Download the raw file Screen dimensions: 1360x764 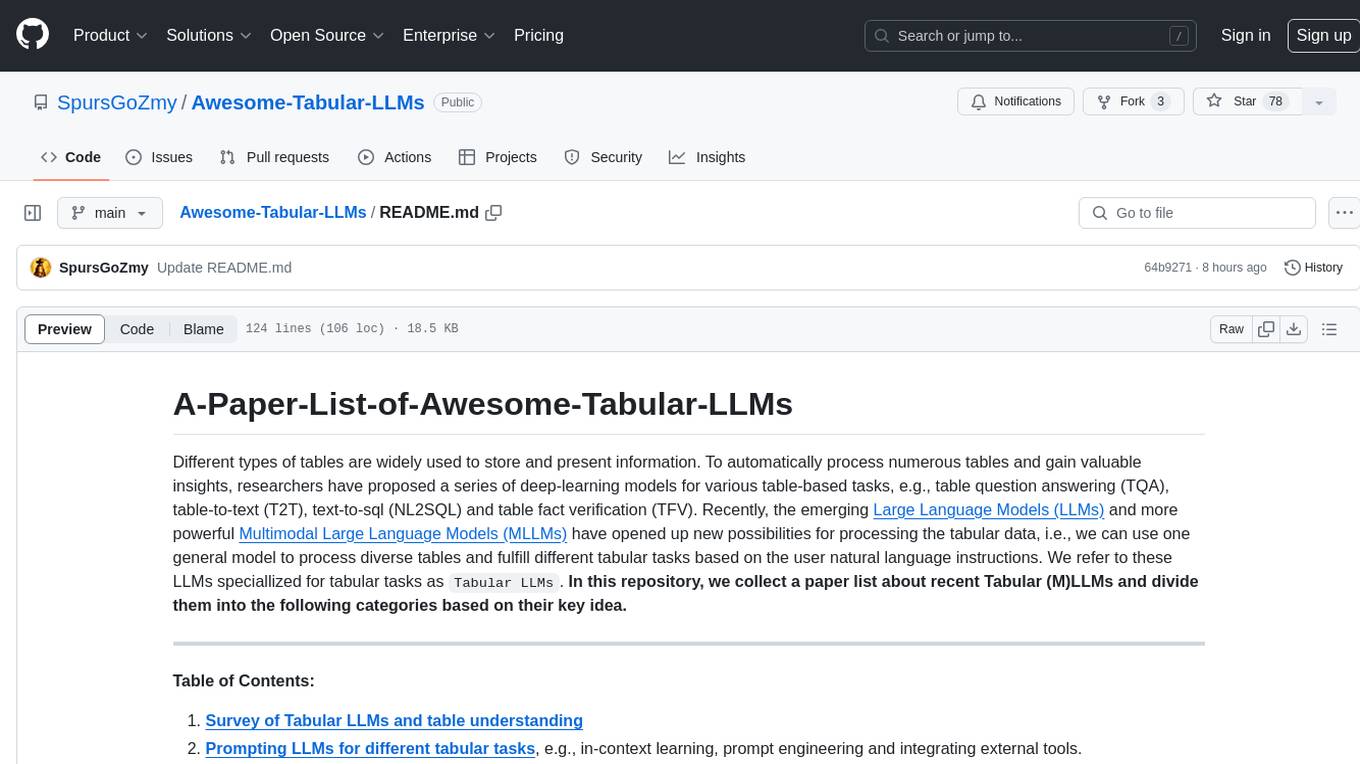1293,329
